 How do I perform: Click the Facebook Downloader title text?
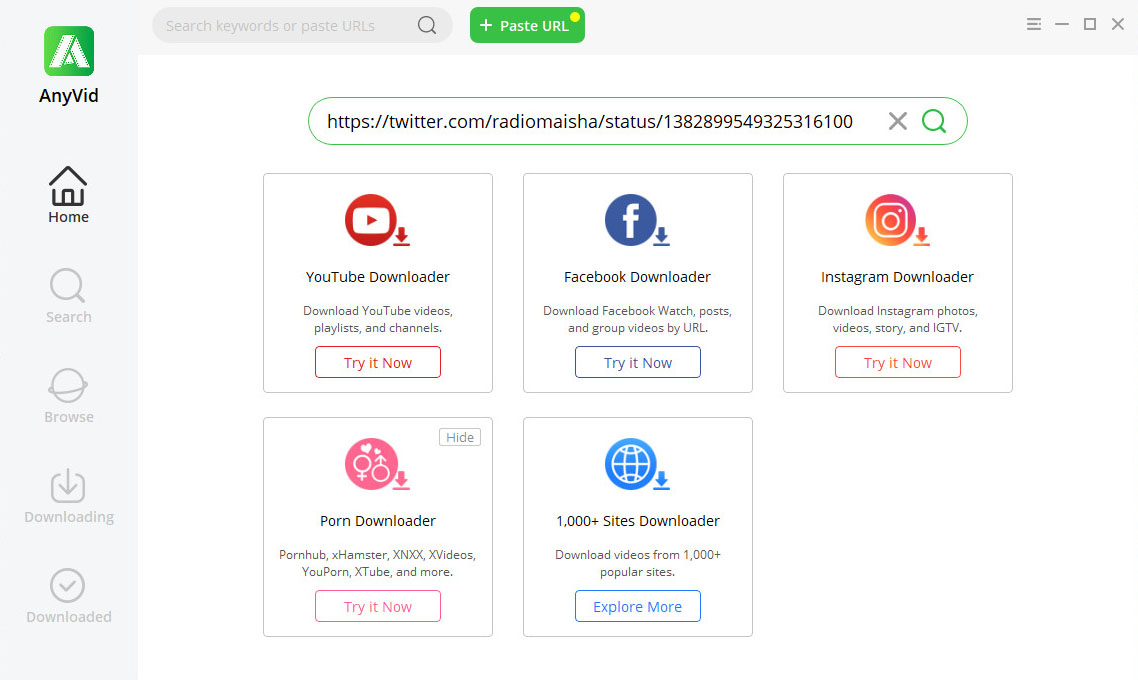[637, 277]
